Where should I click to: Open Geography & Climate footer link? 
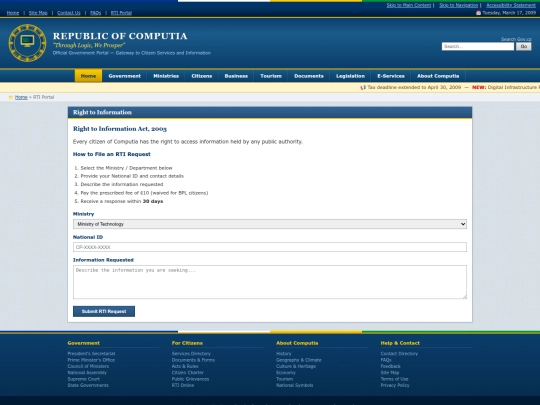pyautogui.click(x=299, y=360)
